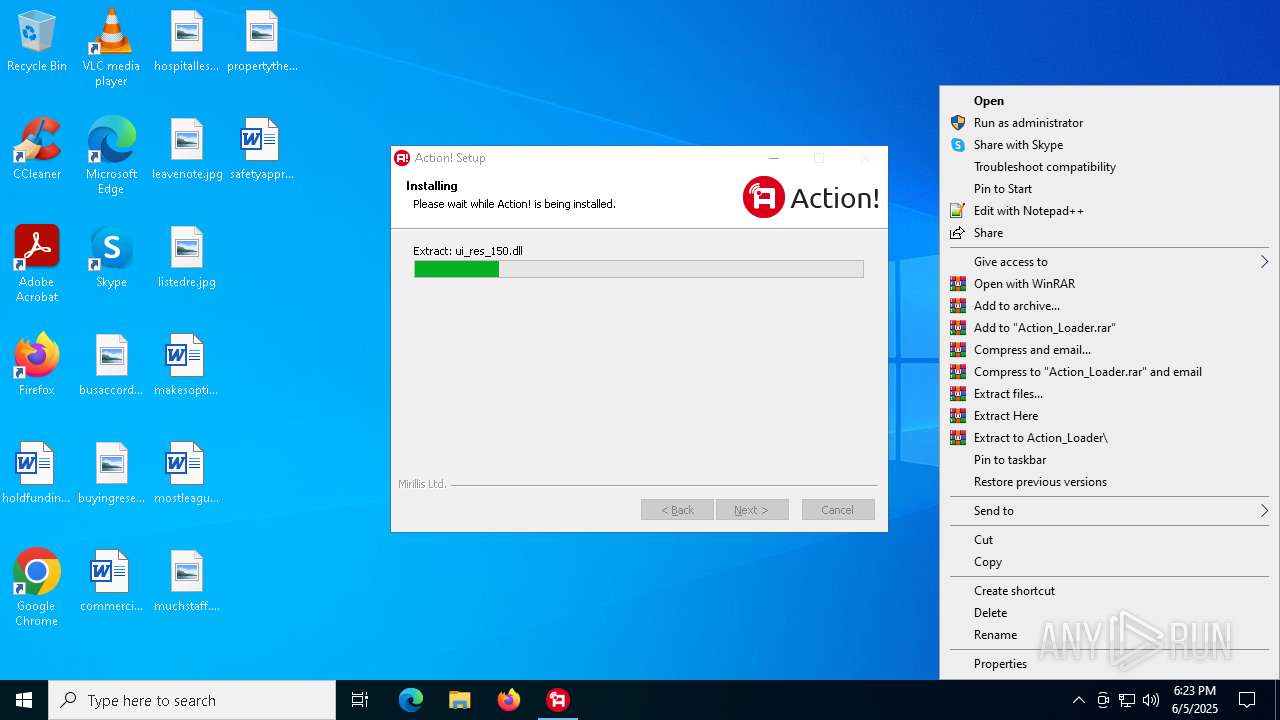Open VLC media player desktop shortcut
1280x720 pixels.
click(111, 48)
